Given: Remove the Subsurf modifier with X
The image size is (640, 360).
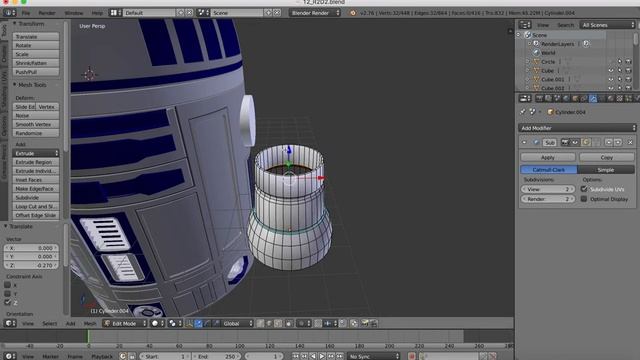Looking at the screenshot, I should [630, 142].
